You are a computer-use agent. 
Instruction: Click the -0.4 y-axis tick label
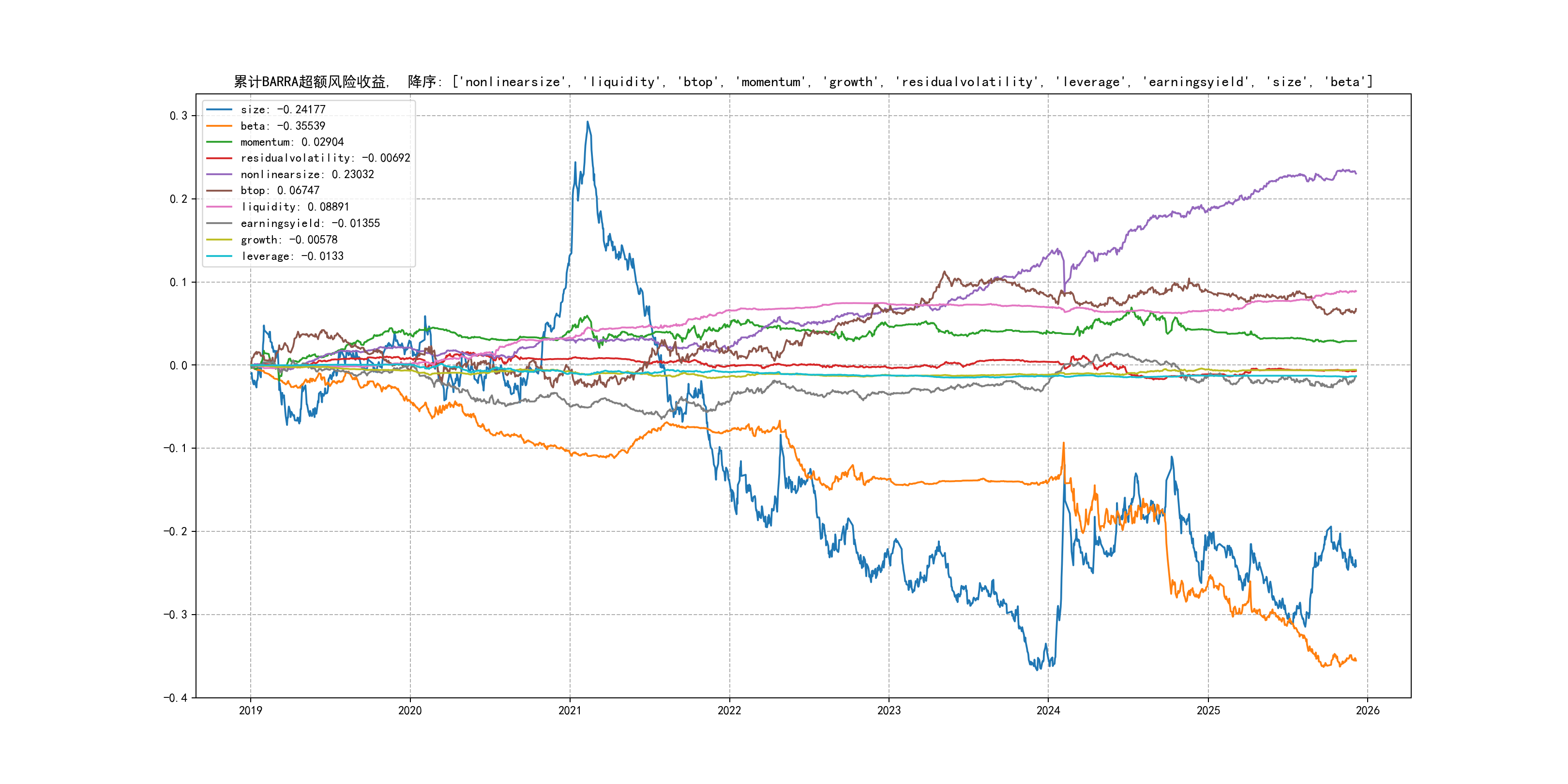[176, 697]
